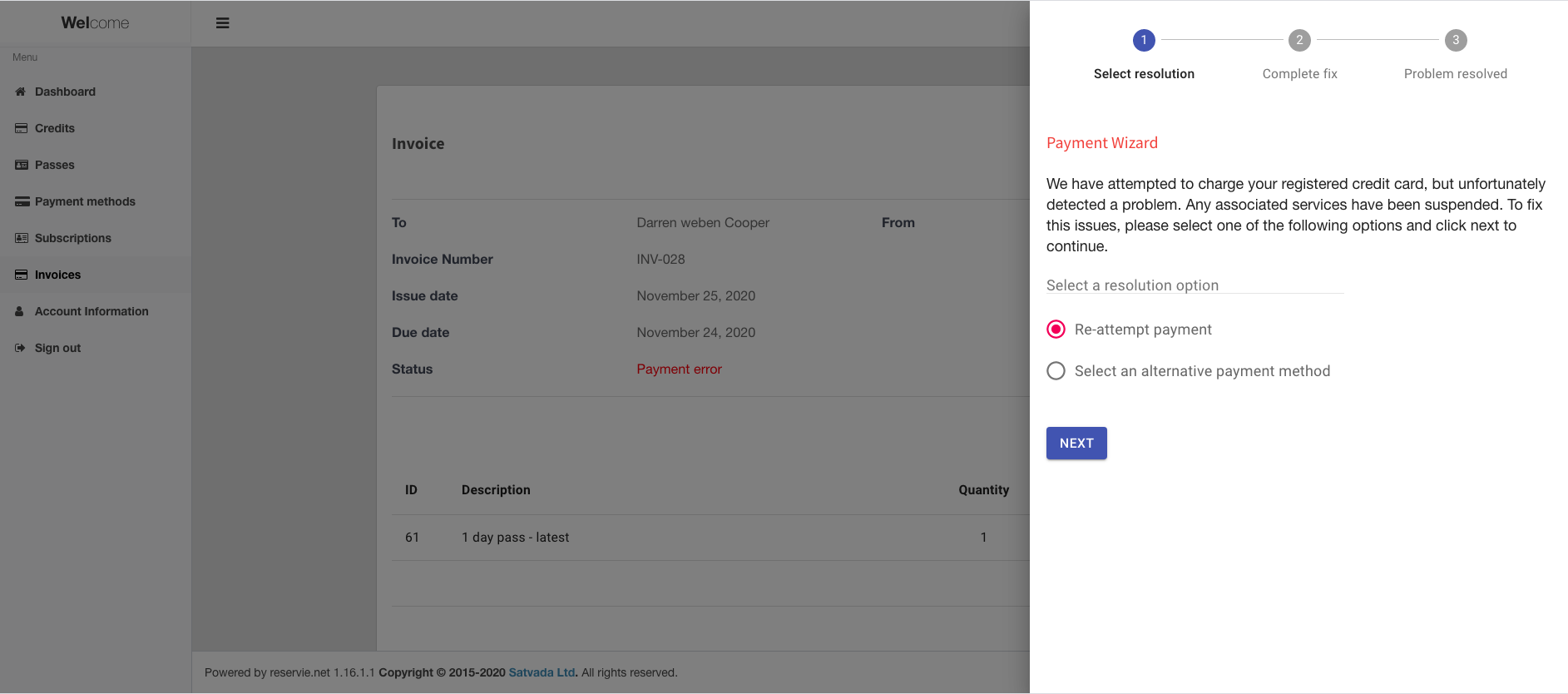Click Select resolution step label
Viewport: 1568px width, 694px height.
click(1144, 74)
